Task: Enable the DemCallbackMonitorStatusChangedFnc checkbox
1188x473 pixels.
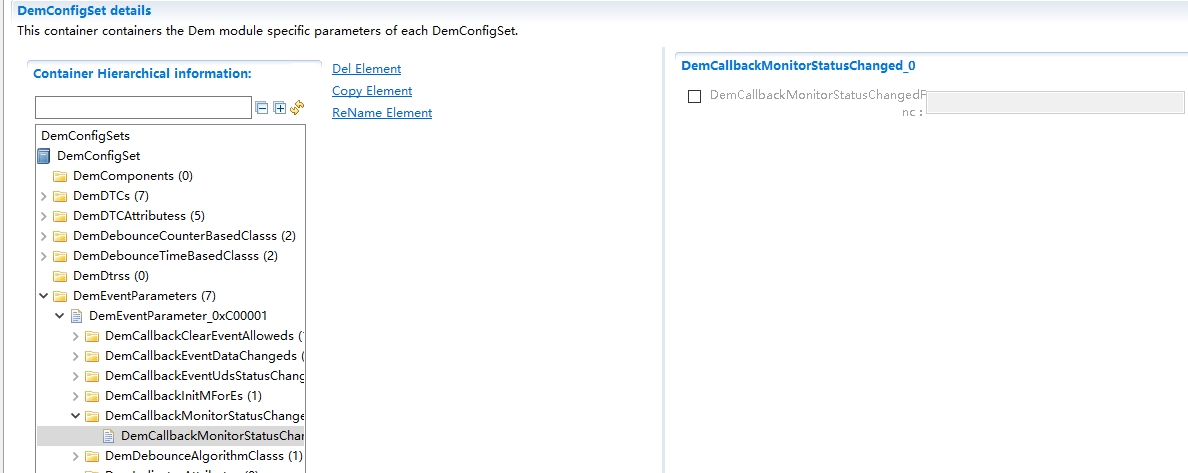Action: [695, 97]
